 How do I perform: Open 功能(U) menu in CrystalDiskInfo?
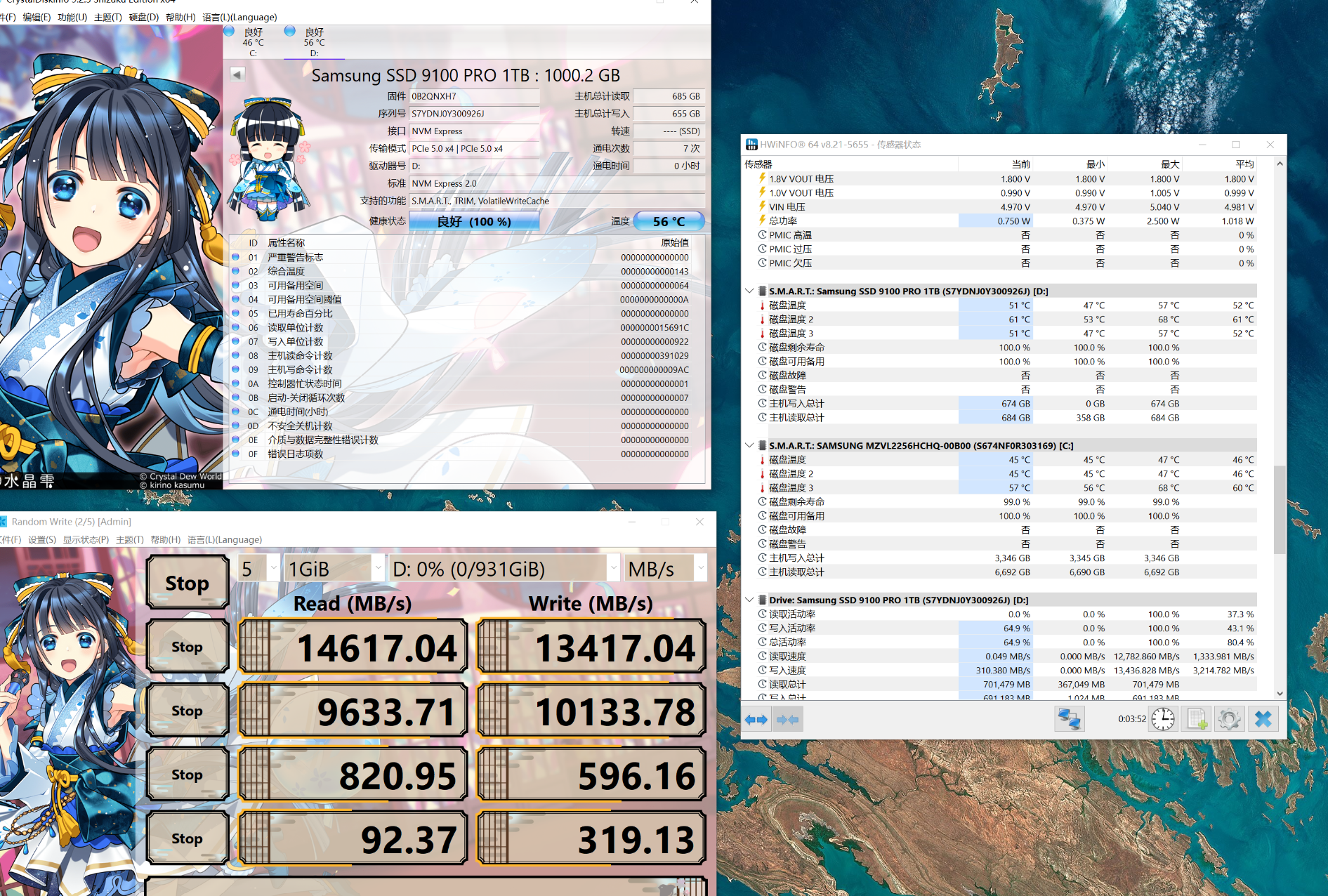(x=72, y=17)
